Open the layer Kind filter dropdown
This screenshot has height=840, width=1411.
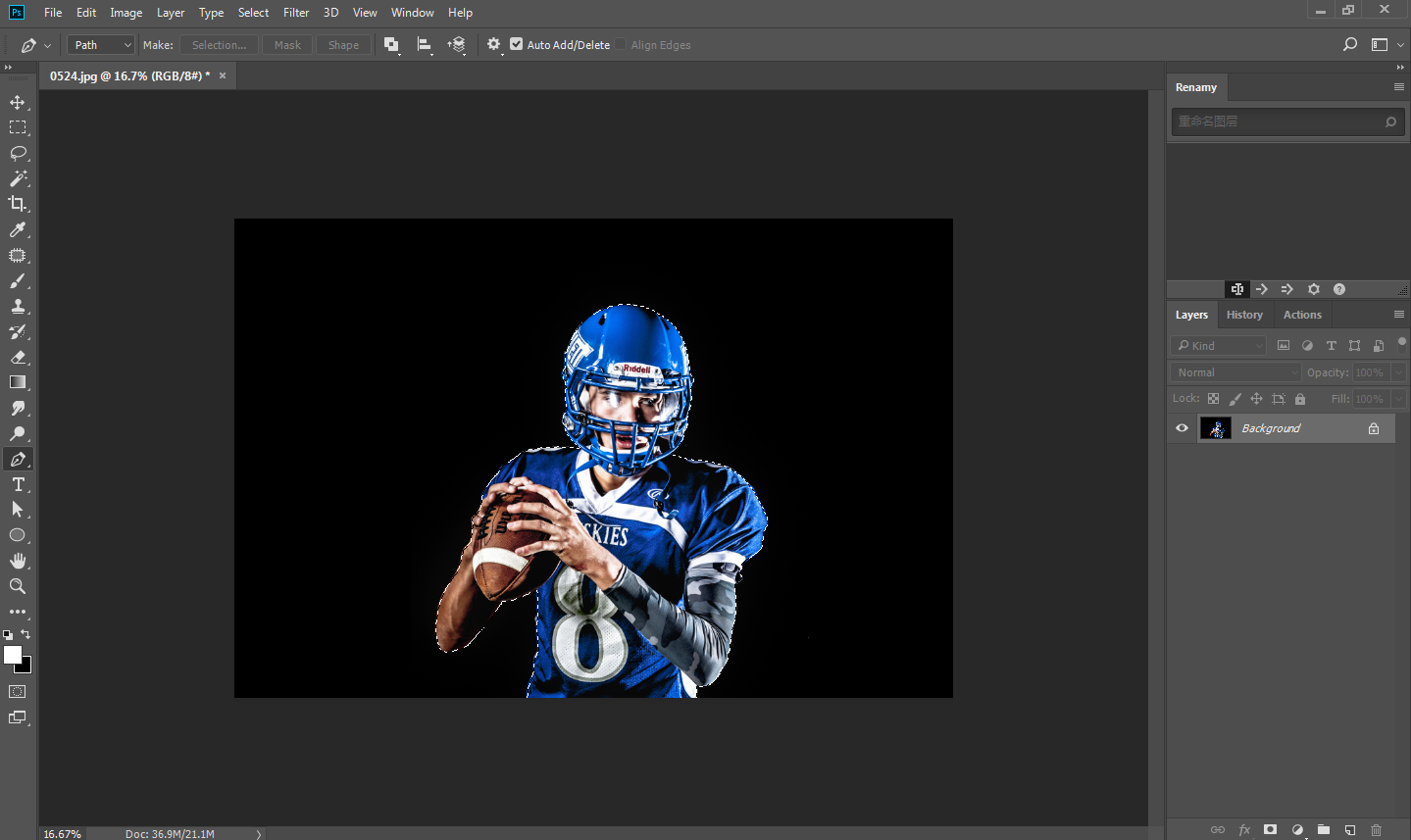(x=1218, y=346)
